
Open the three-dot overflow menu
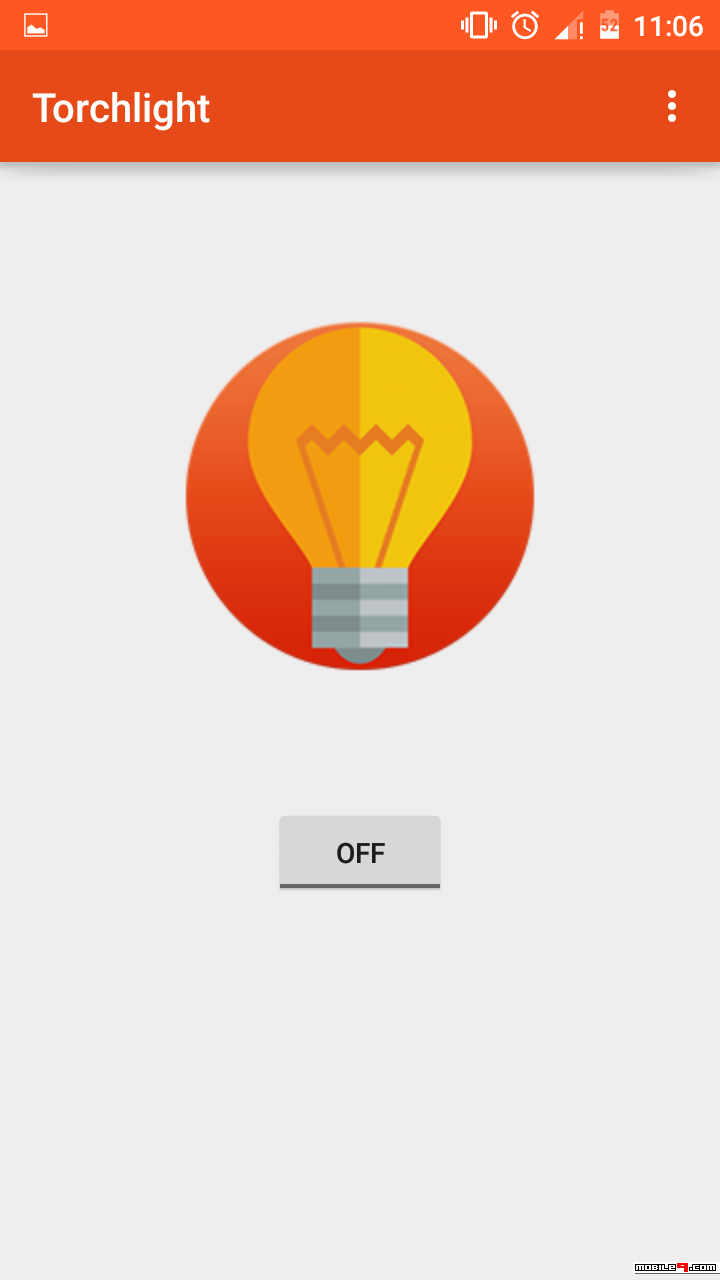click(672, 106)
